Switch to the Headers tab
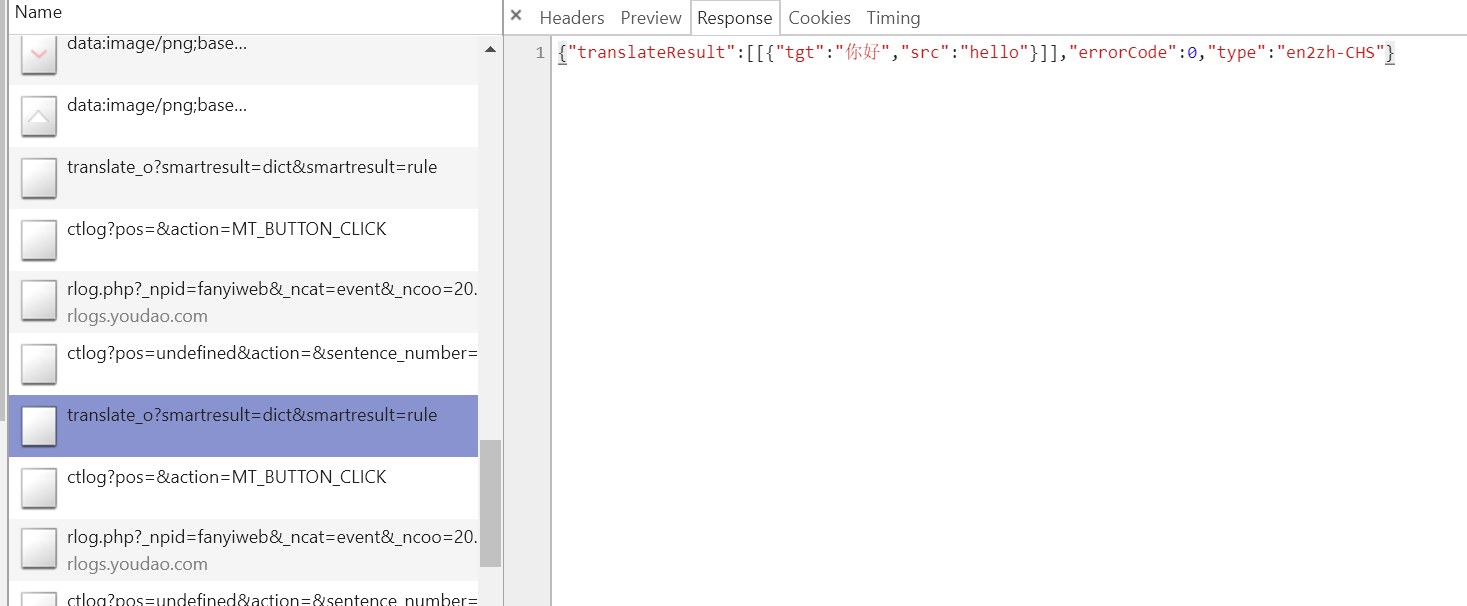Viewport: 1467px width, 606px height. (572, 18)
